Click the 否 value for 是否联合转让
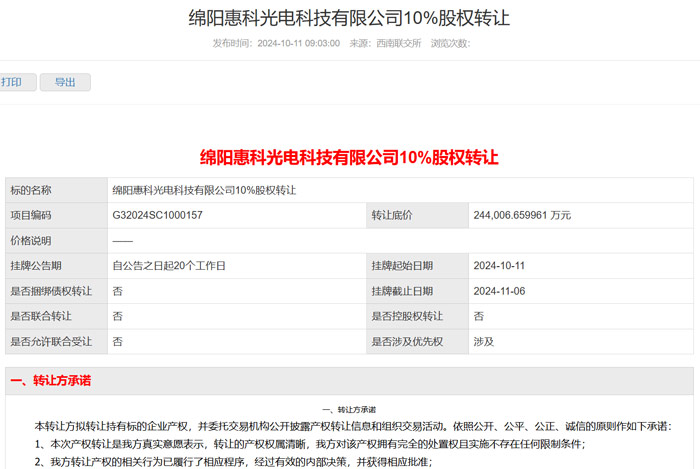 (x=117, y=316)
